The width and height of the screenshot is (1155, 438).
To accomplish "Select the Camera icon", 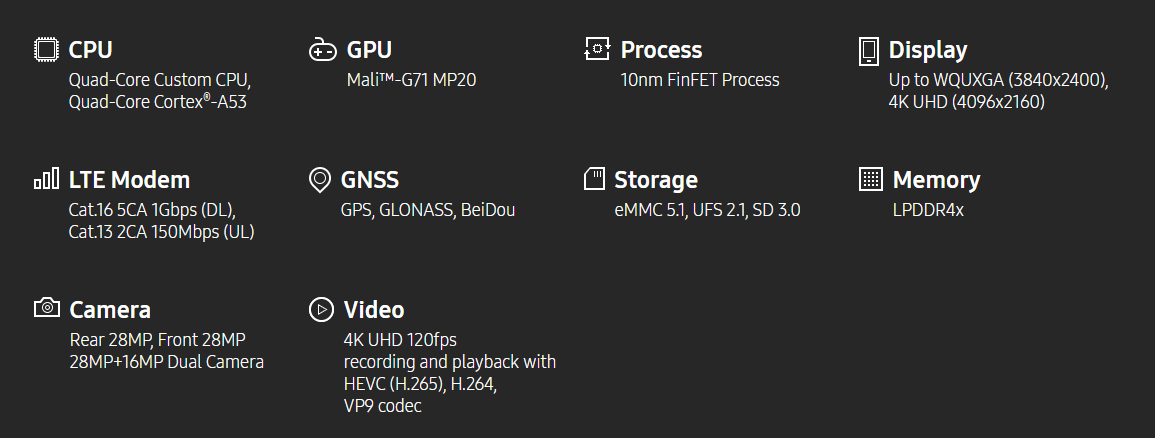I will coord(46,308).
